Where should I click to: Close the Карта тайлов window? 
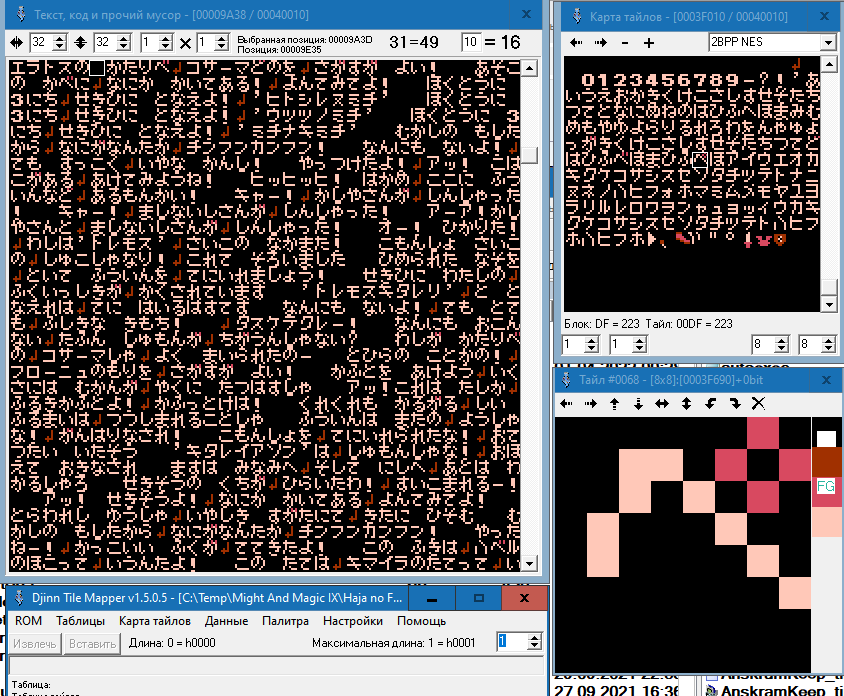[x=824, y=16]
